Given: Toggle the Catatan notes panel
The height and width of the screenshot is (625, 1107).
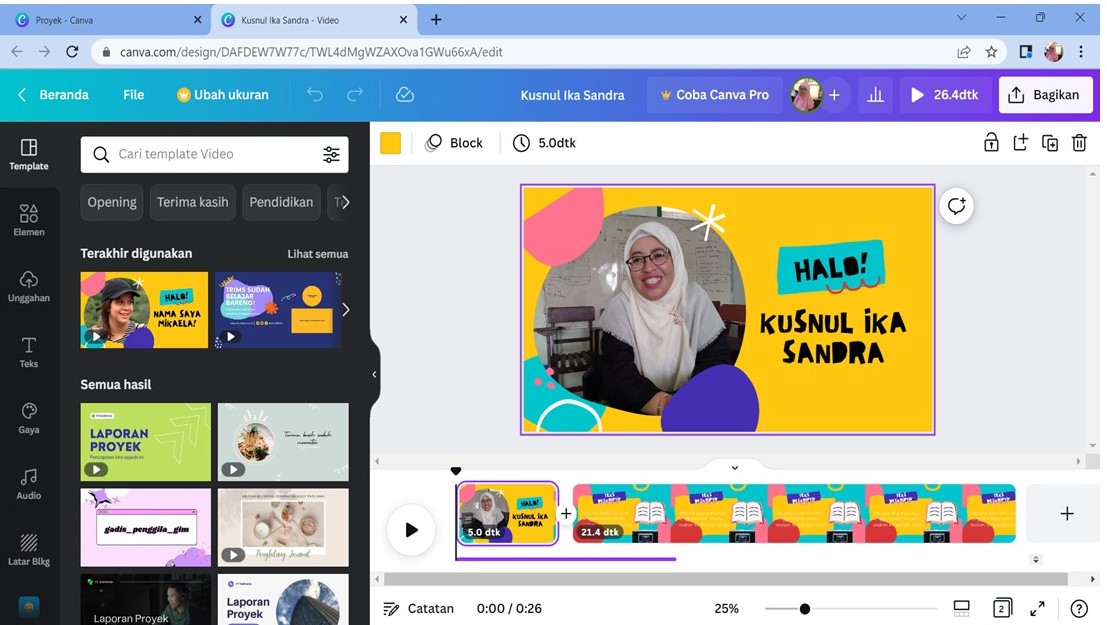Looking at the screenshot, I should point(419,608).
